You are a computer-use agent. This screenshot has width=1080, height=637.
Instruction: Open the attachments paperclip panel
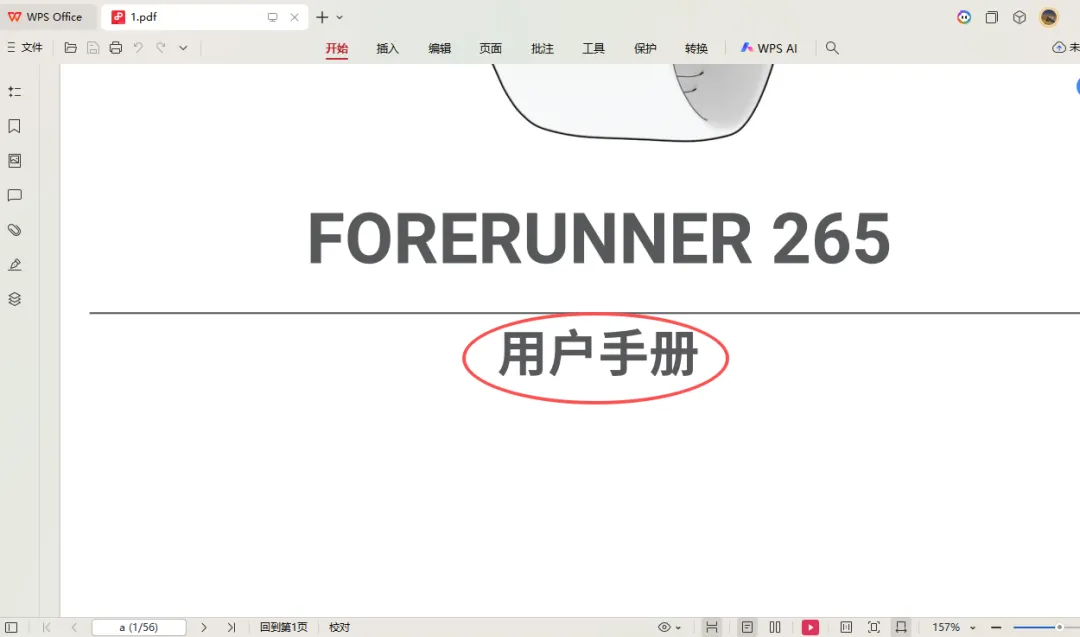click(14, 230)
